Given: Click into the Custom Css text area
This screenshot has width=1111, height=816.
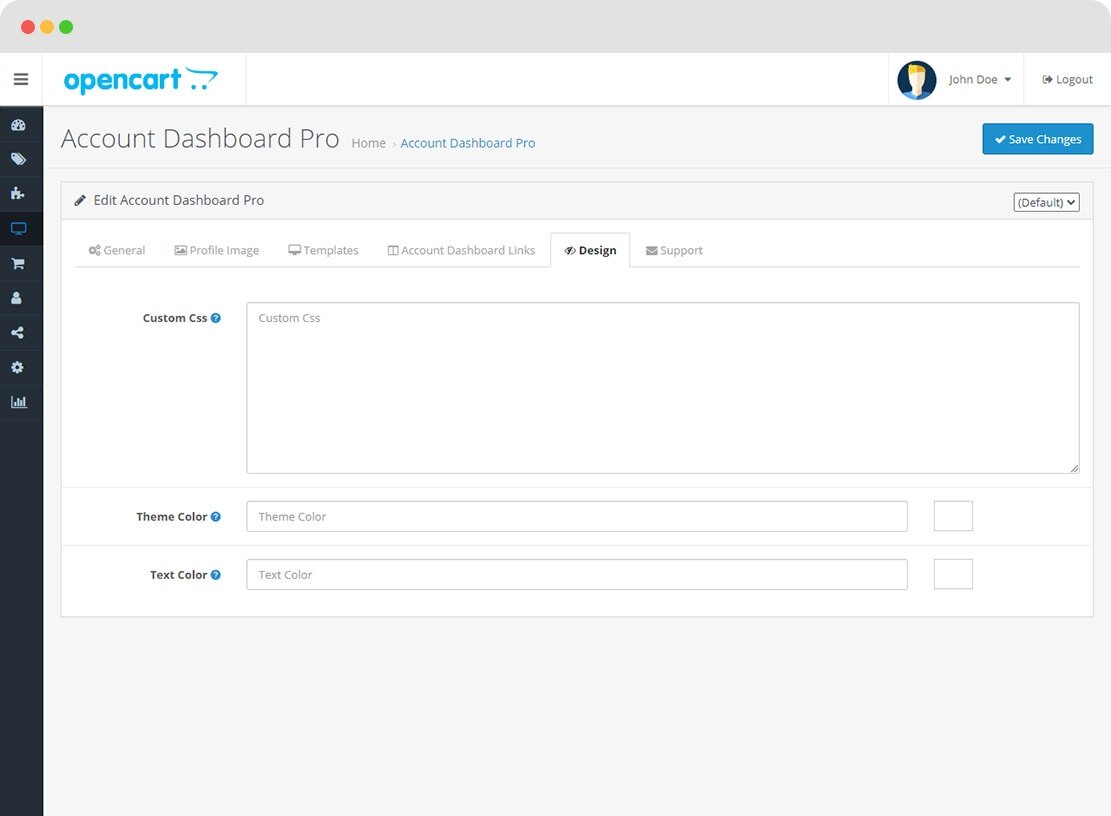Looking at the screenshot, I should [x=662, y=388].
